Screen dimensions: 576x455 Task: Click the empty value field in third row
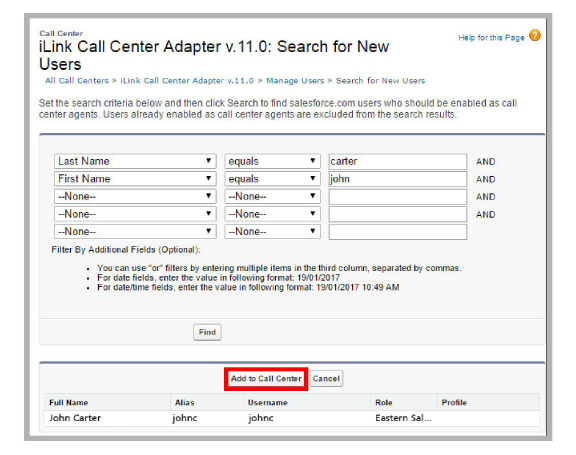398,196
